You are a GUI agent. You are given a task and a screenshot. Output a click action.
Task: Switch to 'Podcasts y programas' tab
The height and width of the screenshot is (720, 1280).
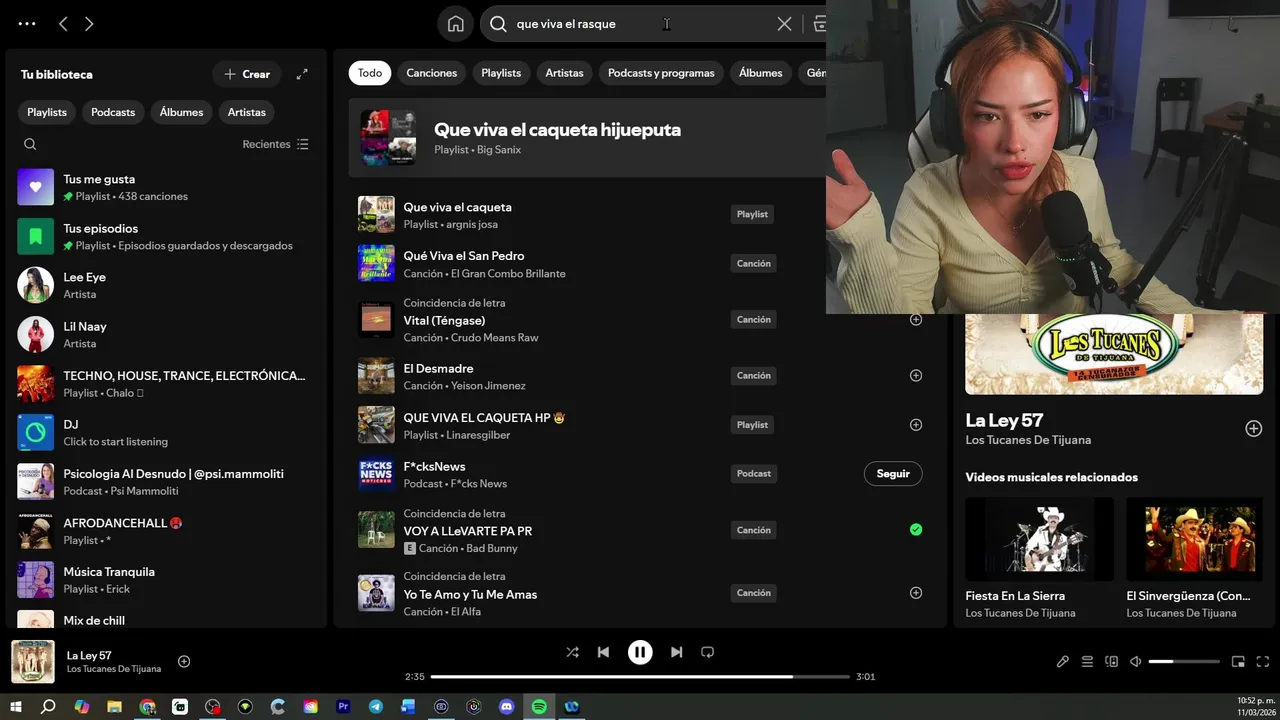point(661,73)
